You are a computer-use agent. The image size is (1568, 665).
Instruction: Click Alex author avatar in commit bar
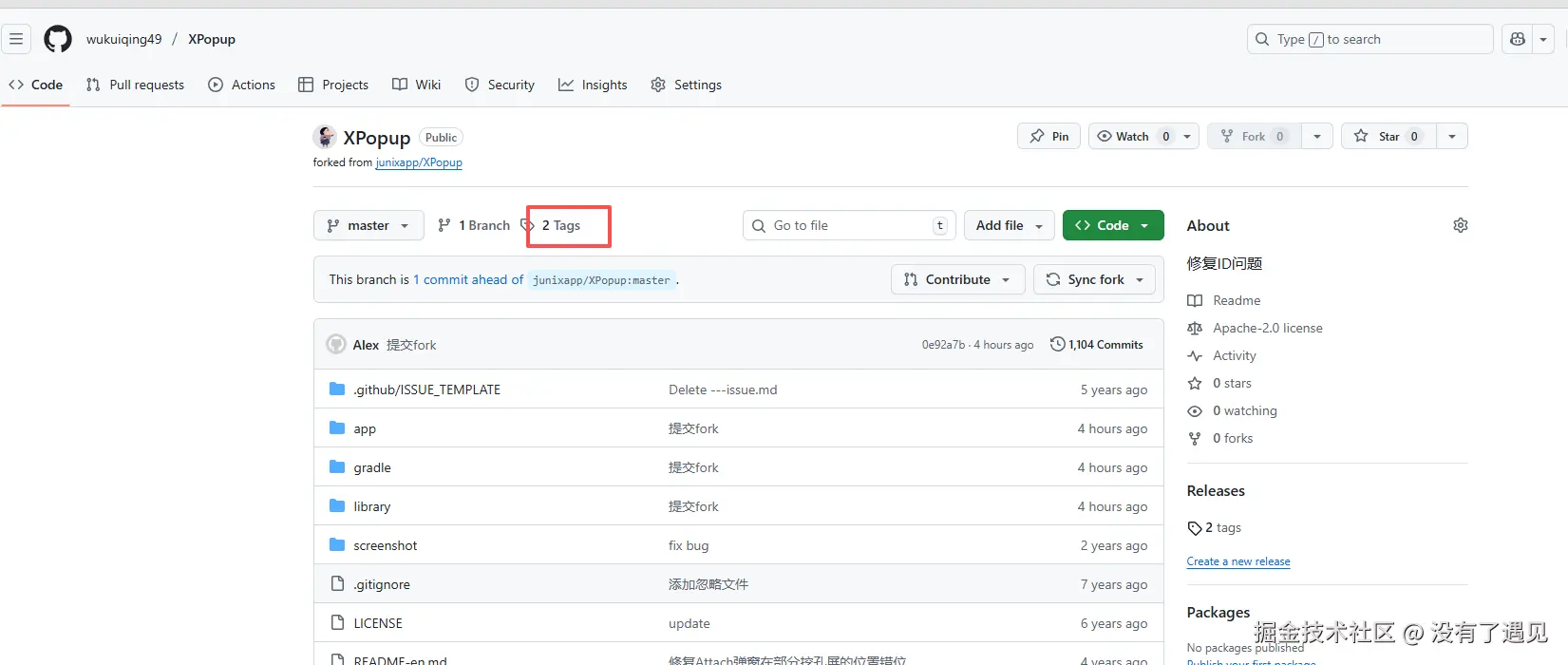(336, 344)
